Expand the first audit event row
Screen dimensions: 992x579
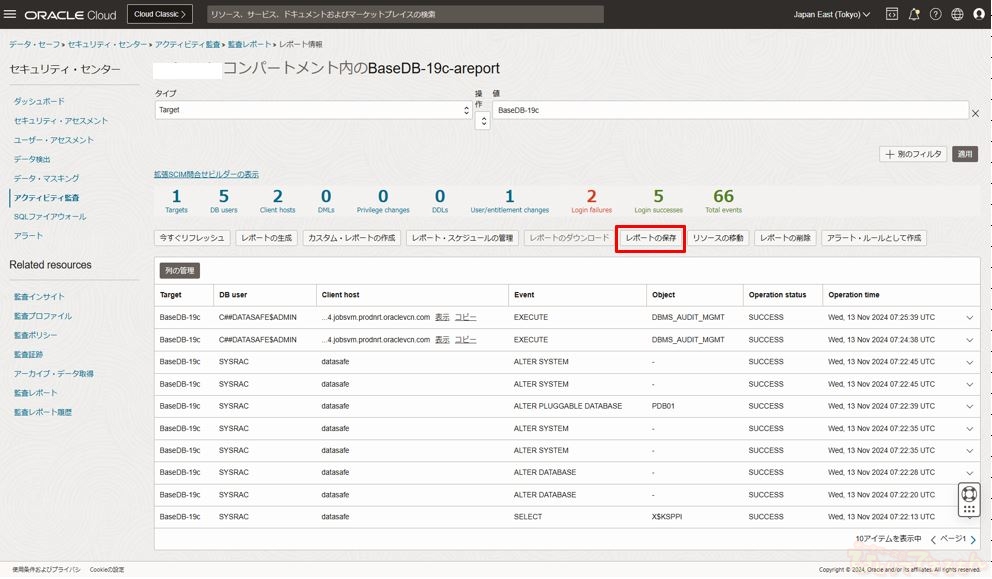tap(969, 318)
